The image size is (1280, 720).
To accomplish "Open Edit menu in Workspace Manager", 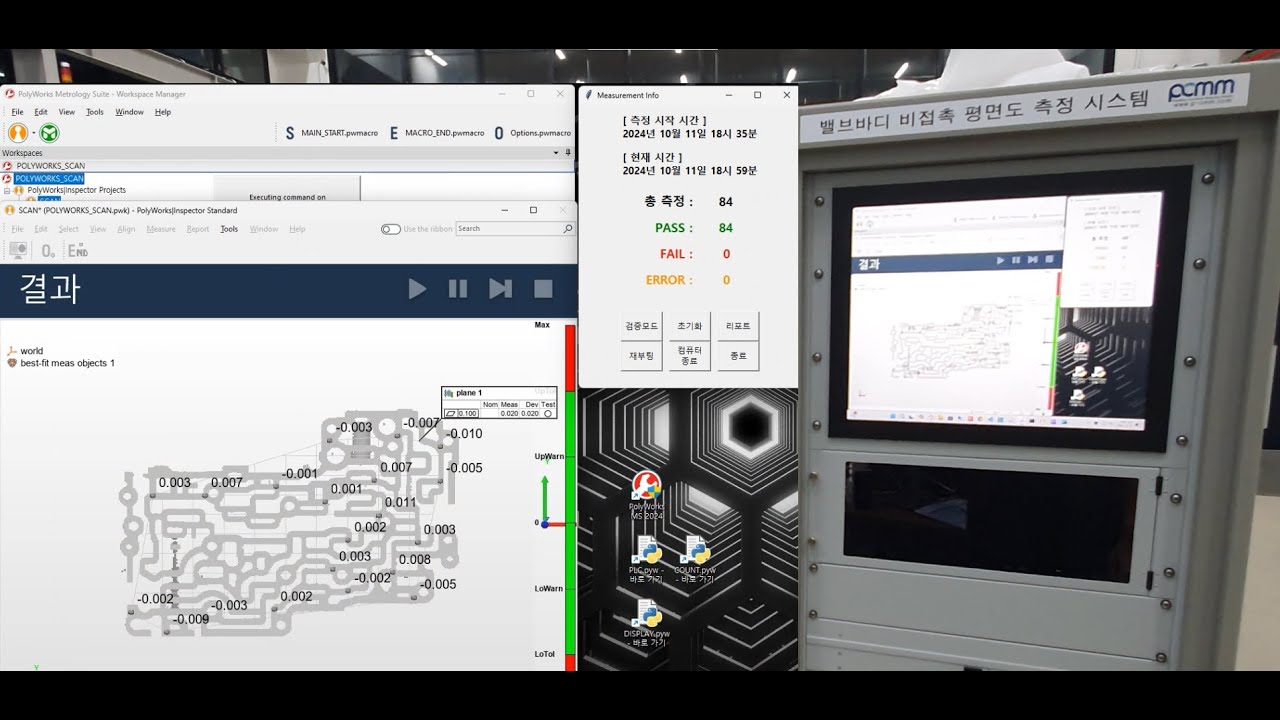I will click(41, 112).
